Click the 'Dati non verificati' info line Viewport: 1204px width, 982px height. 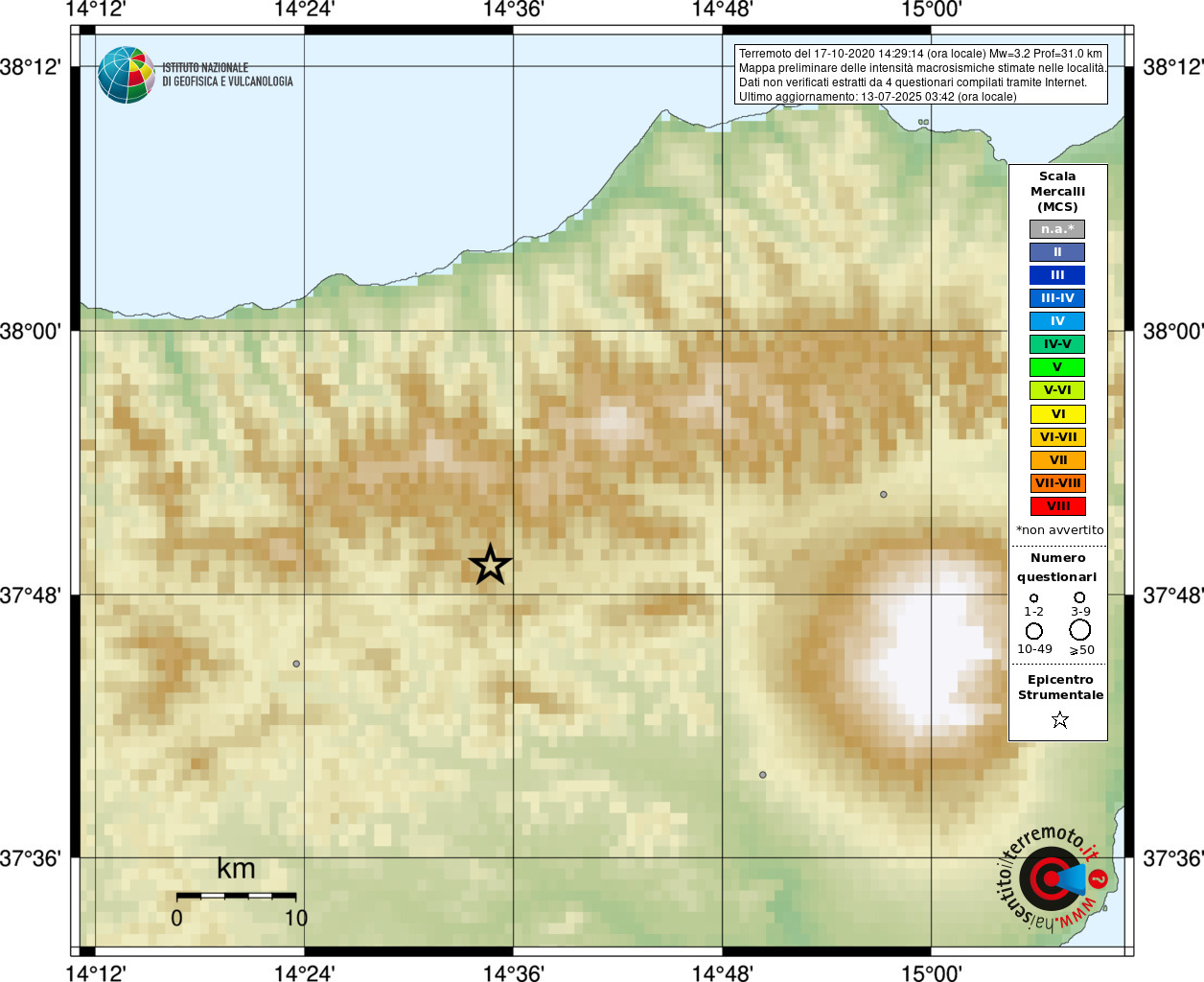click(x=913, y=82)
